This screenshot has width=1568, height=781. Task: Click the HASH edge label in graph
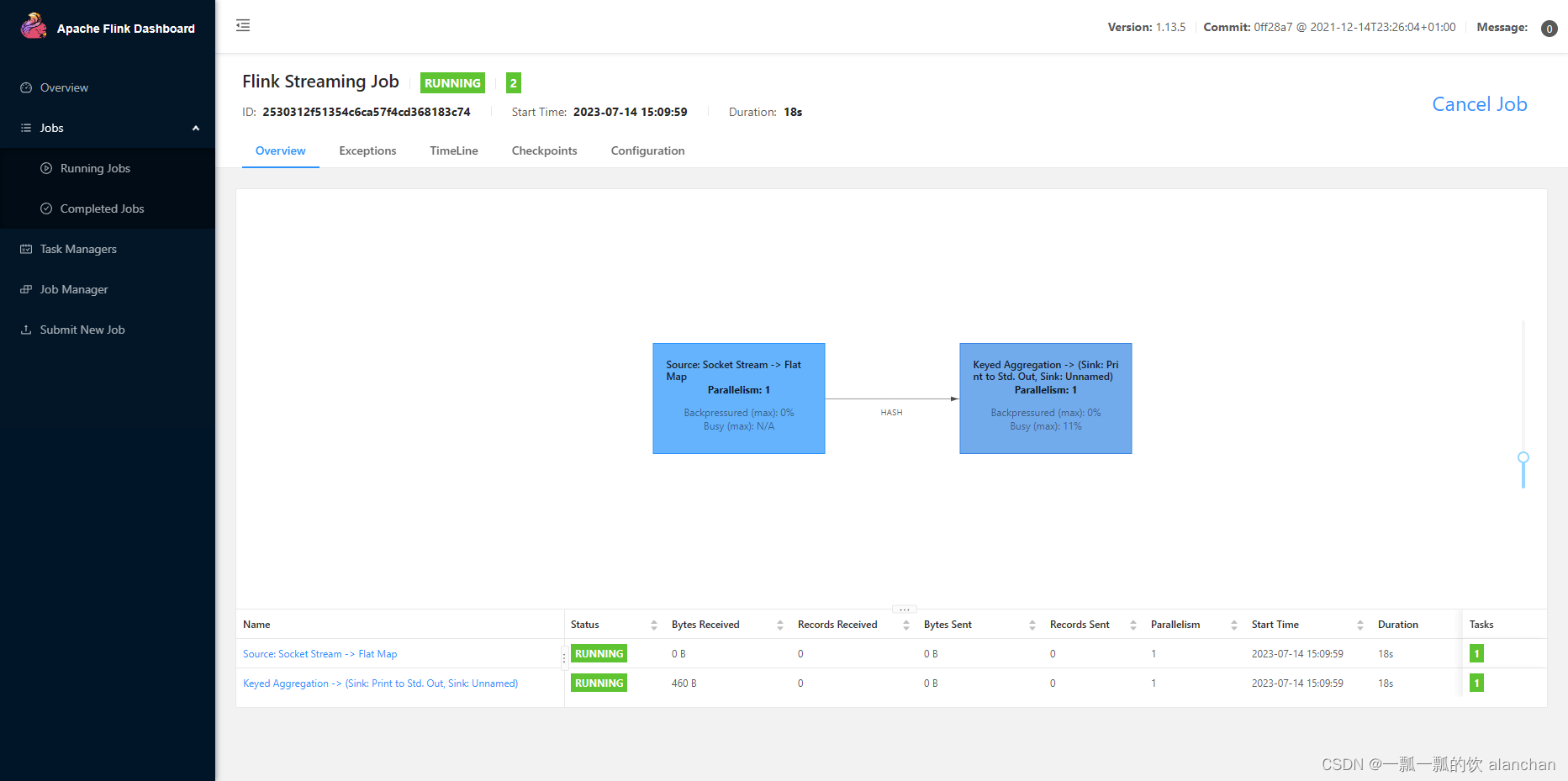891,413
